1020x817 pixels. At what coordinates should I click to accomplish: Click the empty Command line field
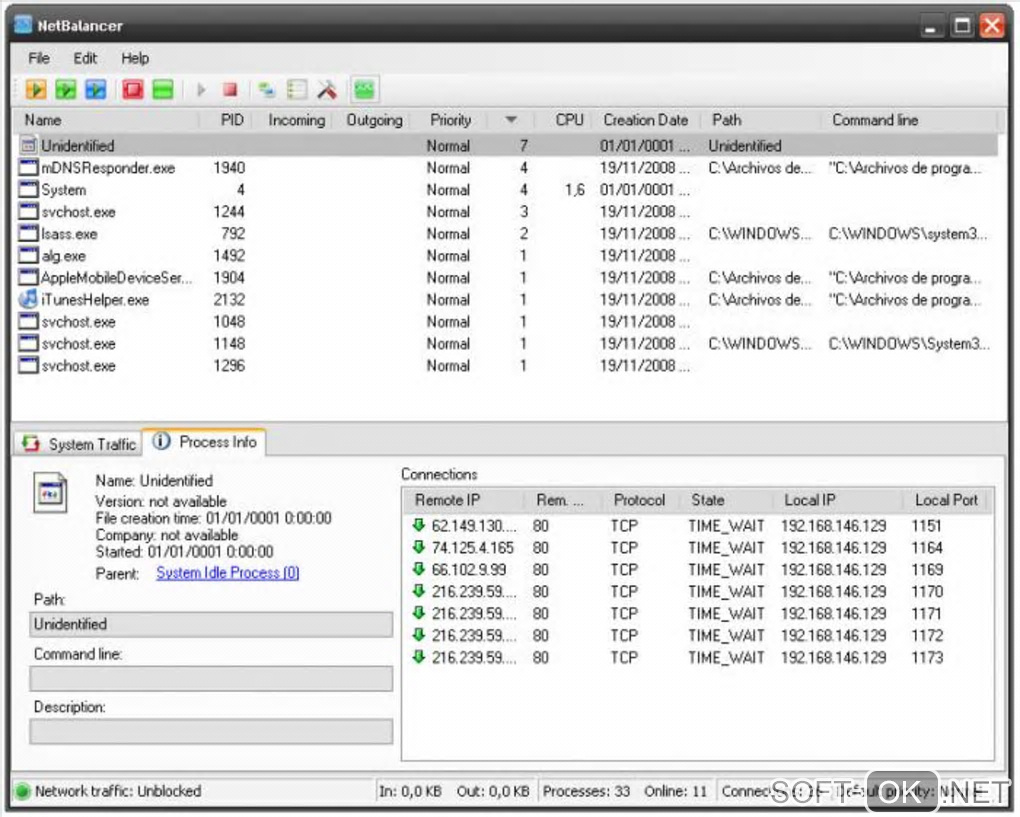211,678
